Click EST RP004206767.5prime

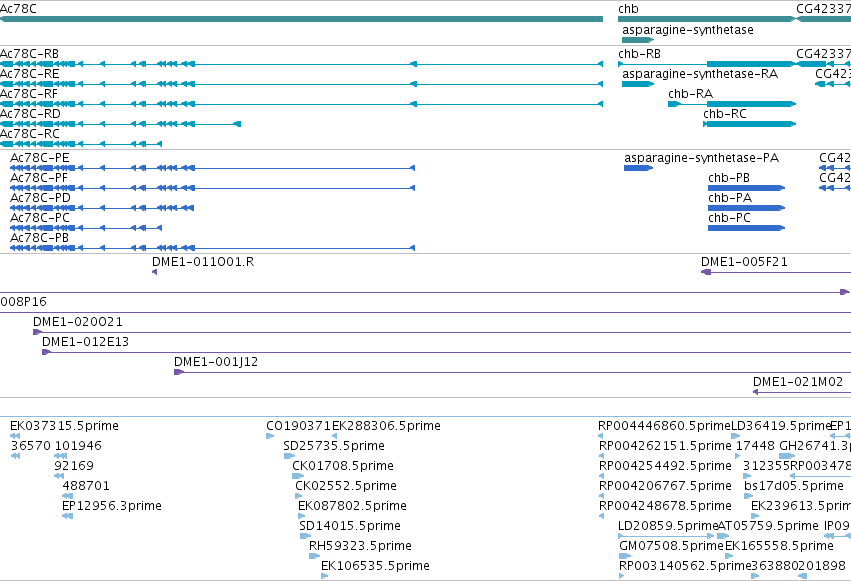(601, 496)
